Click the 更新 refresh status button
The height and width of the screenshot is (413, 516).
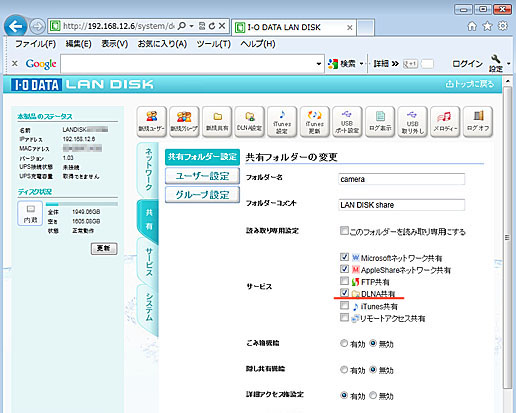pos(104,248)
